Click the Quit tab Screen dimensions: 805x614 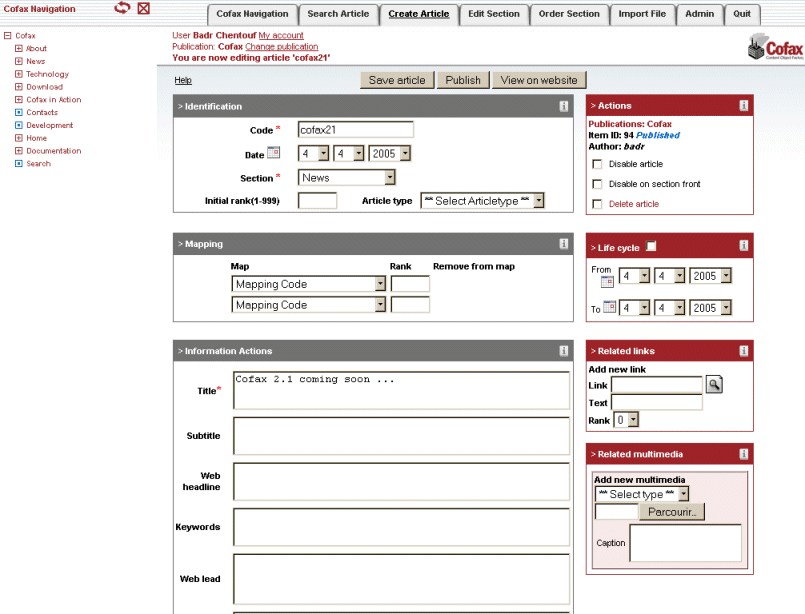coord(742,14)
